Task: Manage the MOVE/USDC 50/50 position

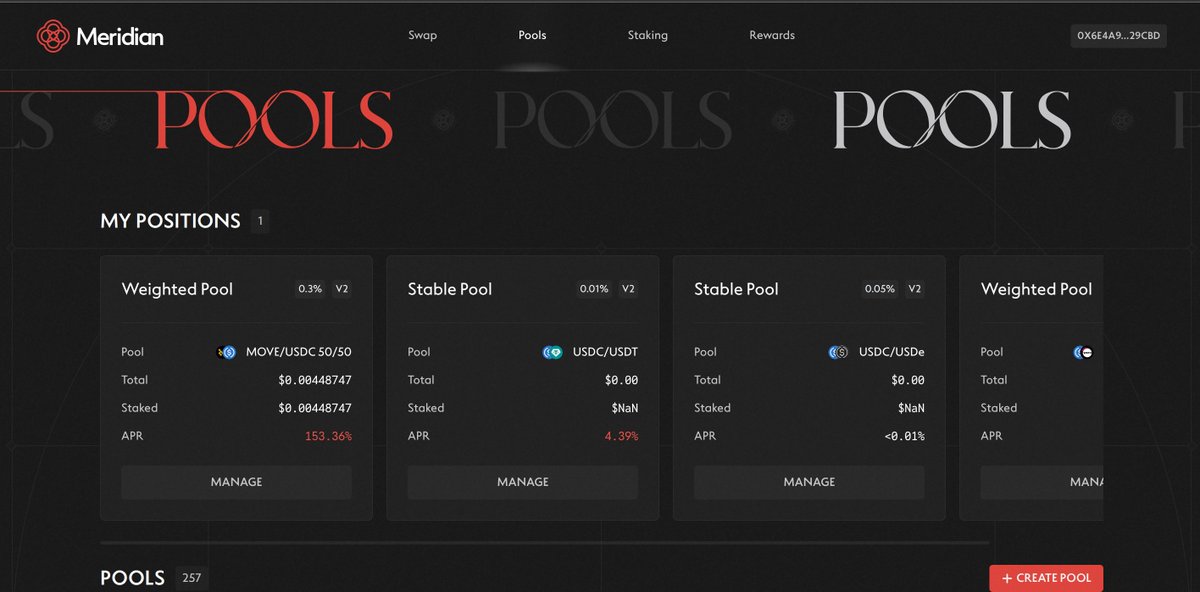Action: tap(236, 482)
